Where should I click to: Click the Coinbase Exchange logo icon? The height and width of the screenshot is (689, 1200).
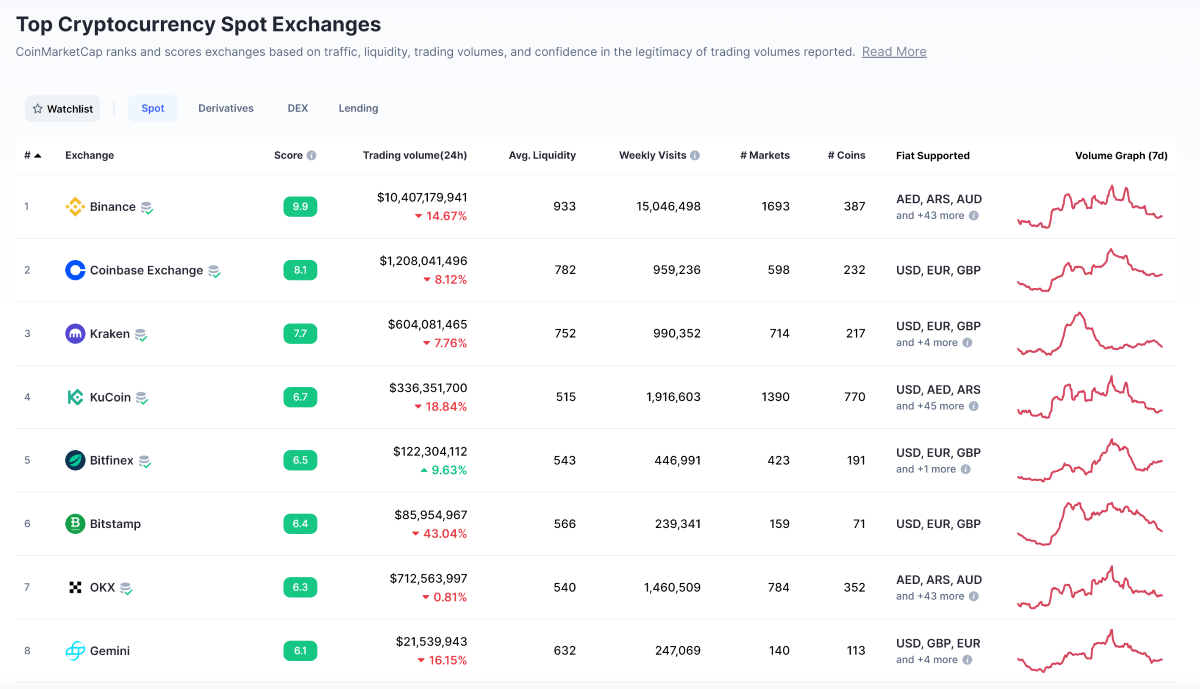[75, 270]
